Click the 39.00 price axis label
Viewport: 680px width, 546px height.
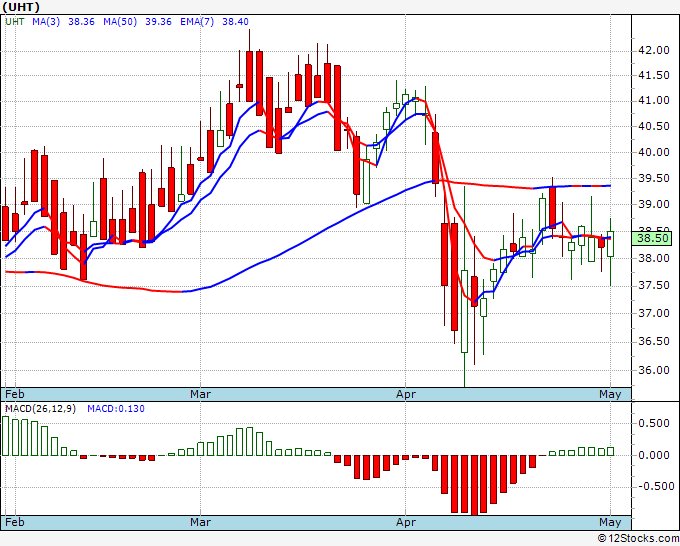pos(654,204)
